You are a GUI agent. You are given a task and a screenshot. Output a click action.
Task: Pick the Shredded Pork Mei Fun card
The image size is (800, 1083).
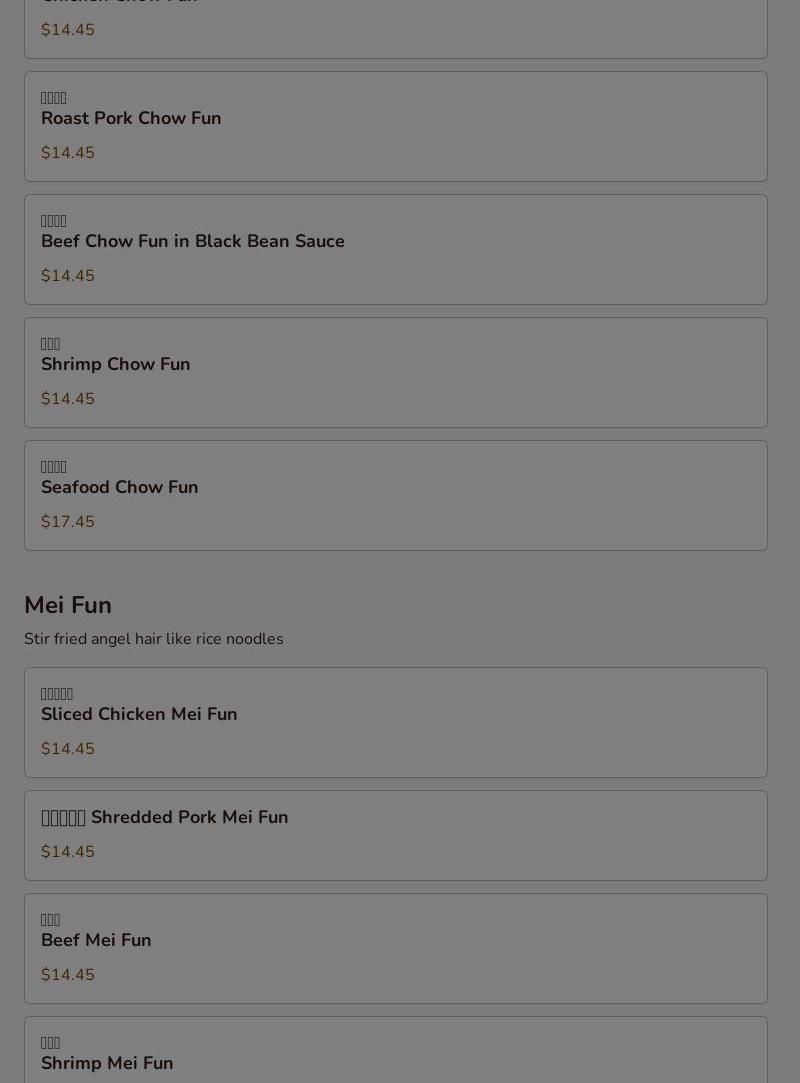[x=396, y=835]
